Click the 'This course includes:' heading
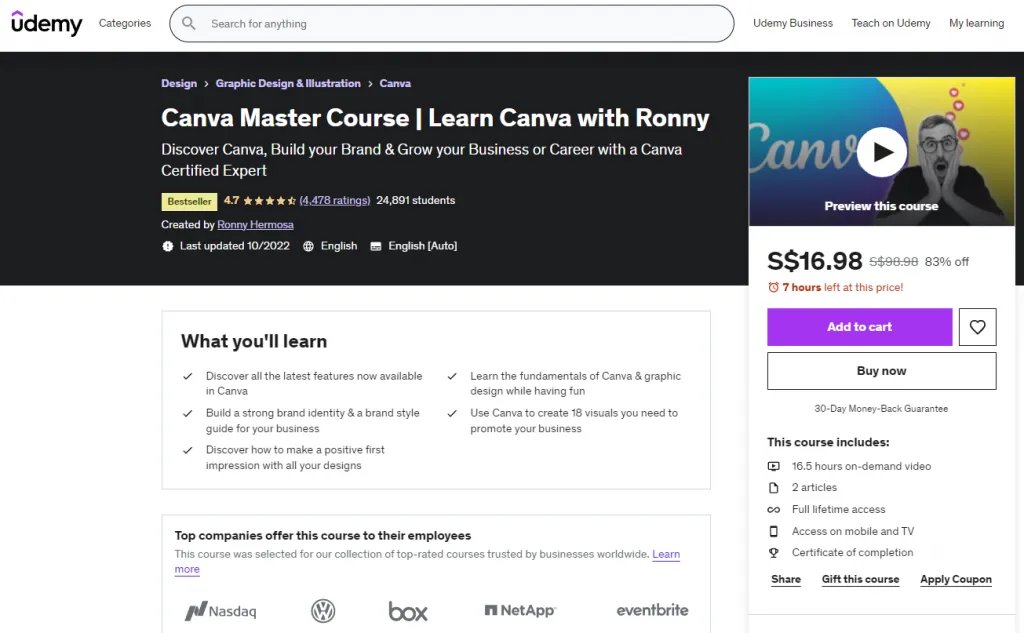This screenshot has width=1024, height=633. (828, 442)
